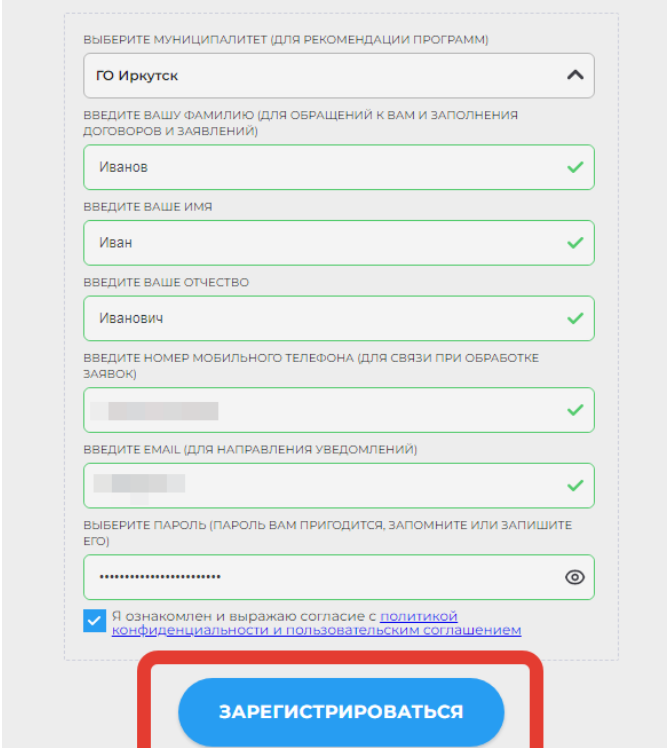Image resolution: width=668 pixels, height=748 pixels.
Task: Open the "ГО Иркутск" municipality selector
Action: 320,75
